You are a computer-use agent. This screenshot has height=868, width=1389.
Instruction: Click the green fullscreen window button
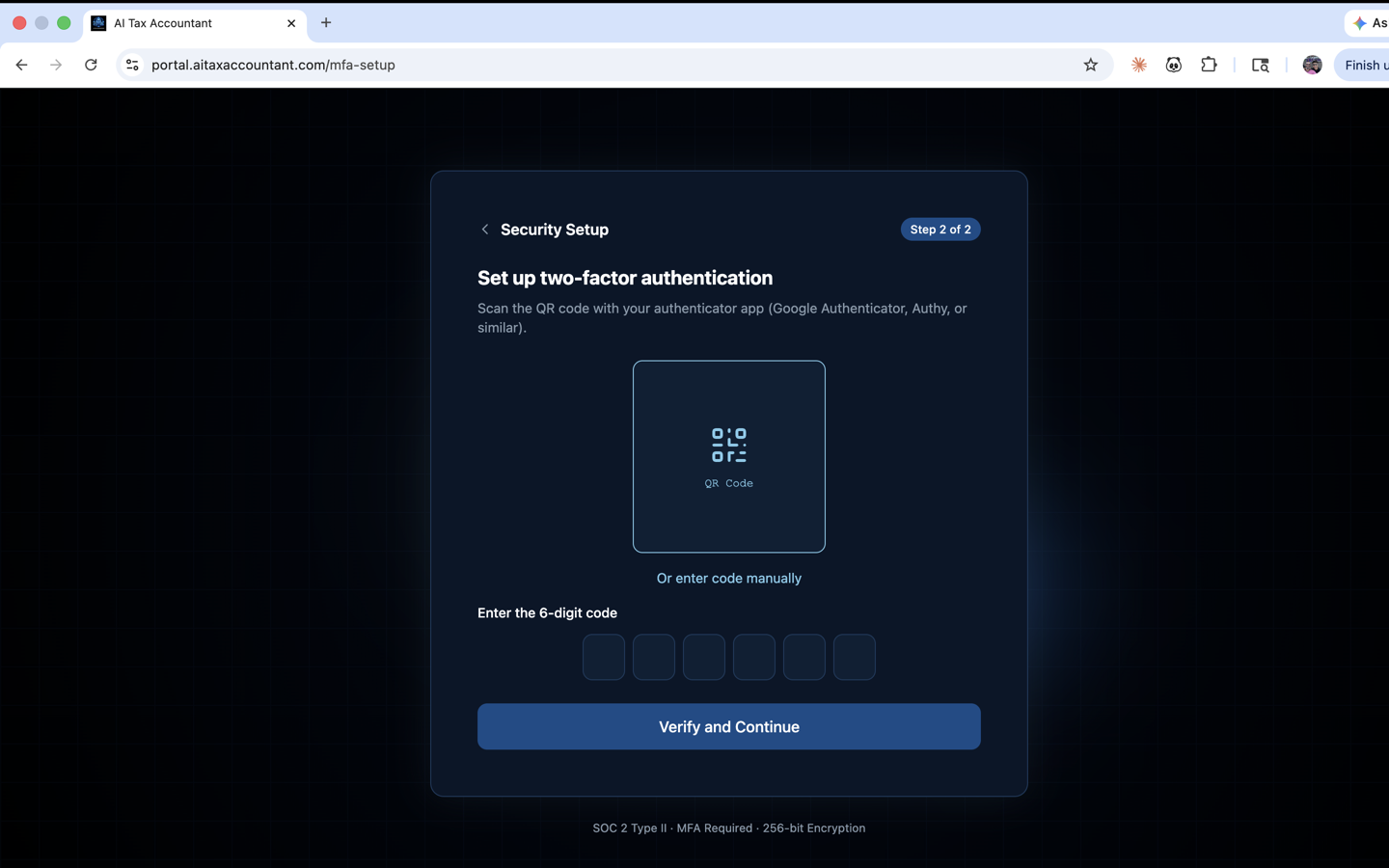(x=64, y=23)
